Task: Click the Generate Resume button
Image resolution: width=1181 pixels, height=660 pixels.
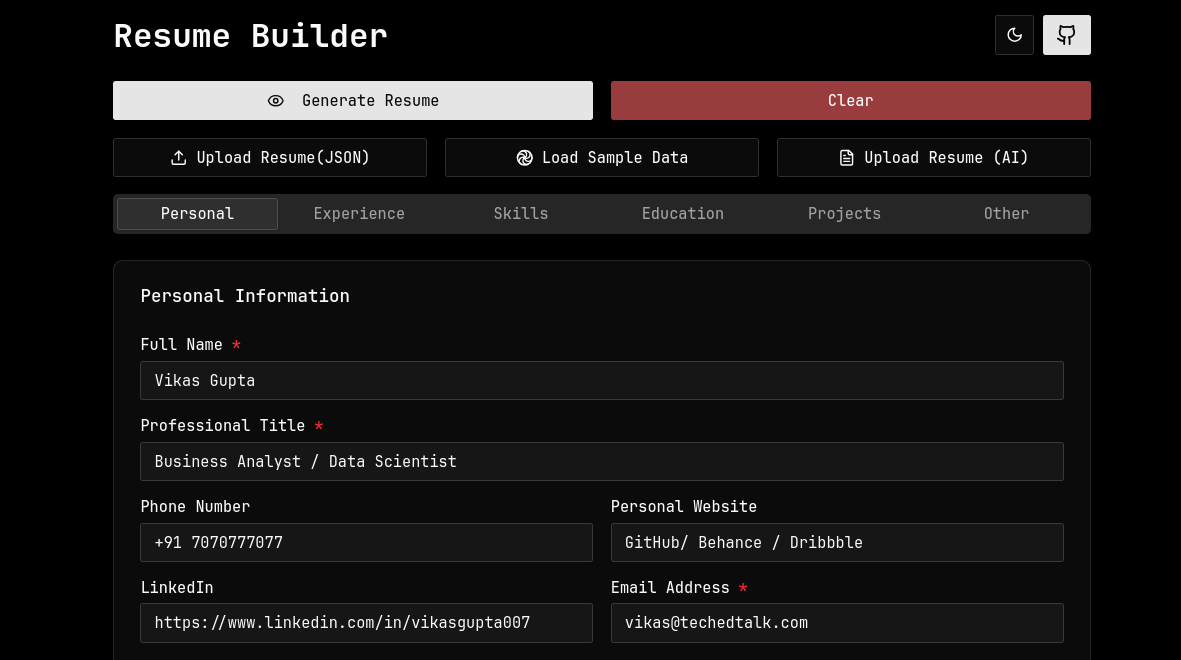Action: (352, 100)
